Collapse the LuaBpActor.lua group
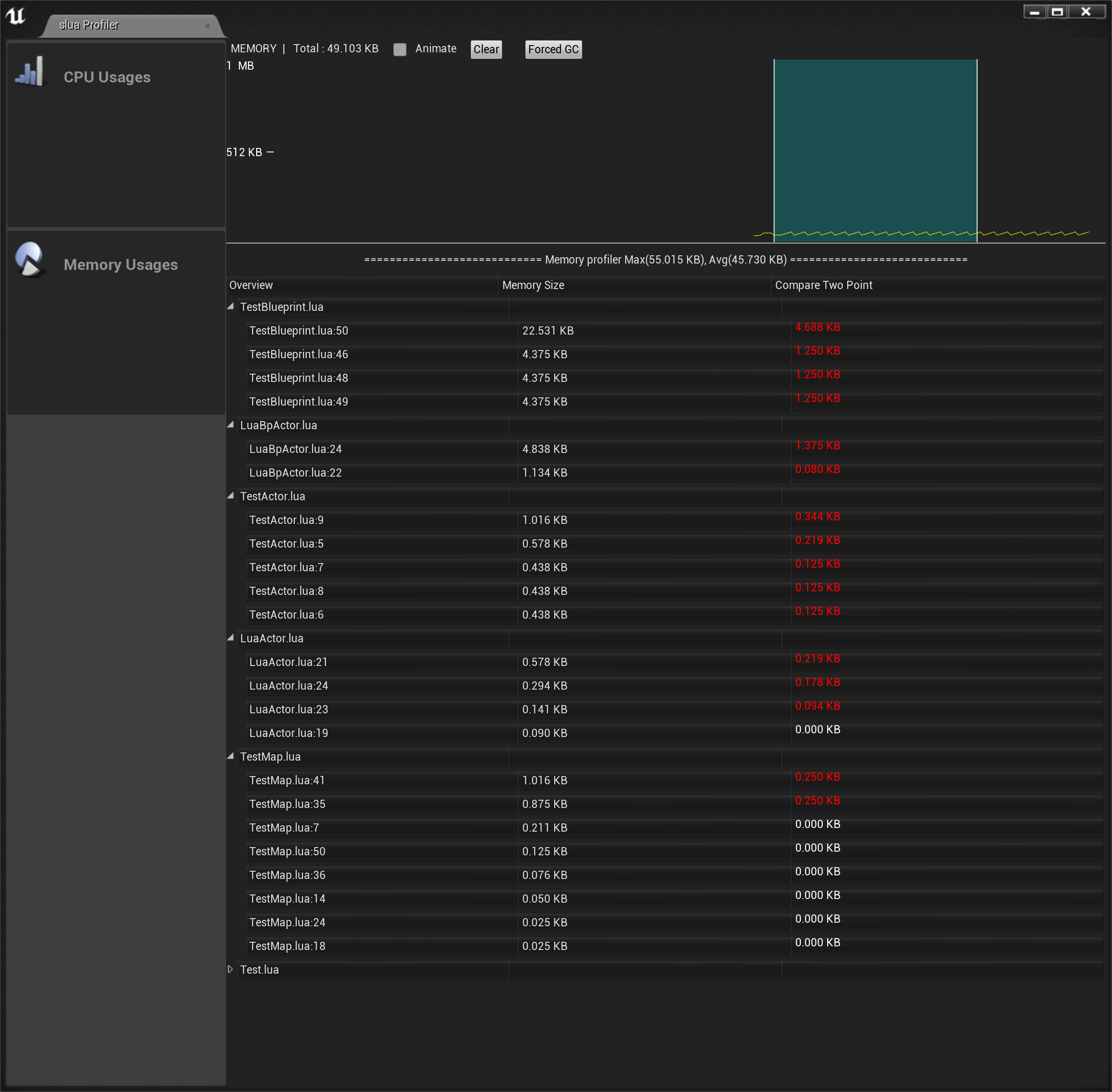The width and height of the screenshot is (1112, 1092). 230,425
